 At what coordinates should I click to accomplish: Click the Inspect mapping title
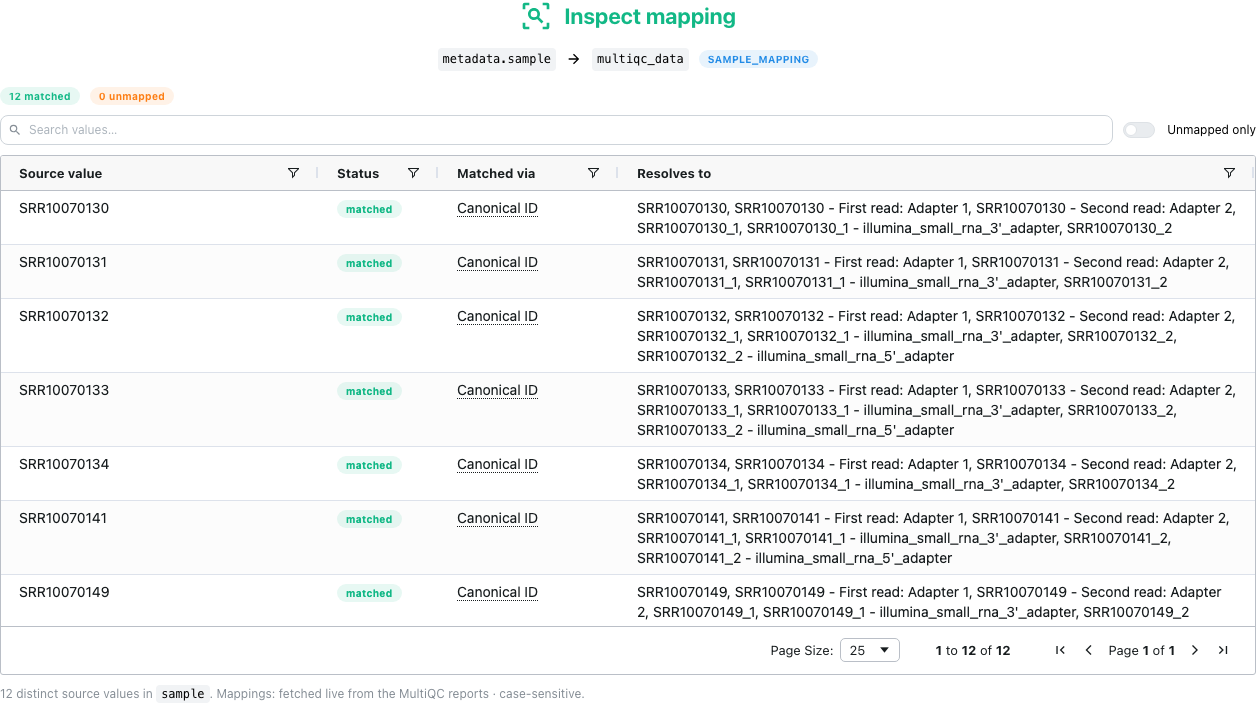650,17
